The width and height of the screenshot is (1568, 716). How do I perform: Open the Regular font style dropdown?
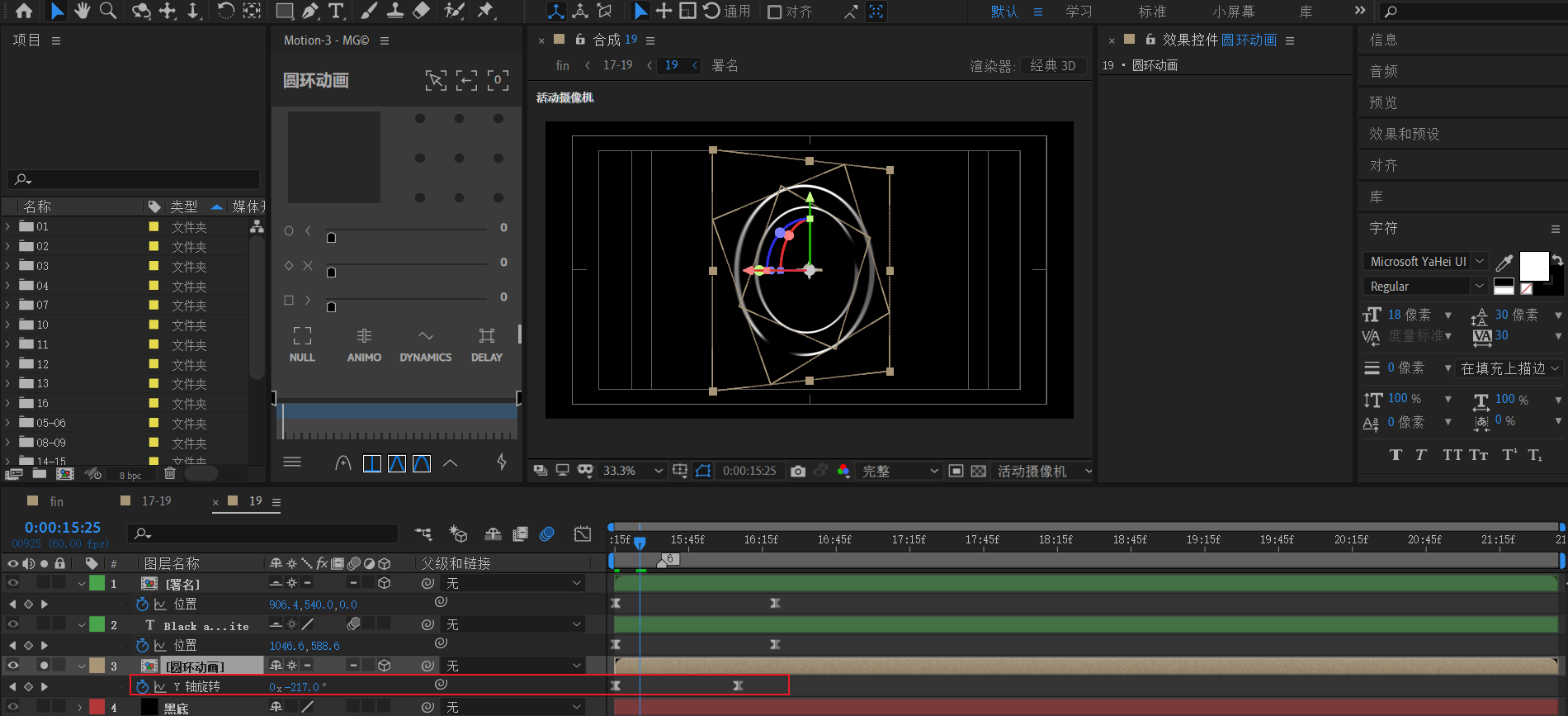click(x=1425, y=286)
